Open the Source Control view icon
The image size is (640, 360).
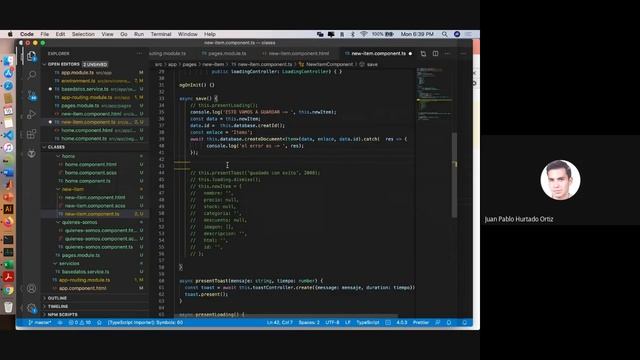point(32,95)
